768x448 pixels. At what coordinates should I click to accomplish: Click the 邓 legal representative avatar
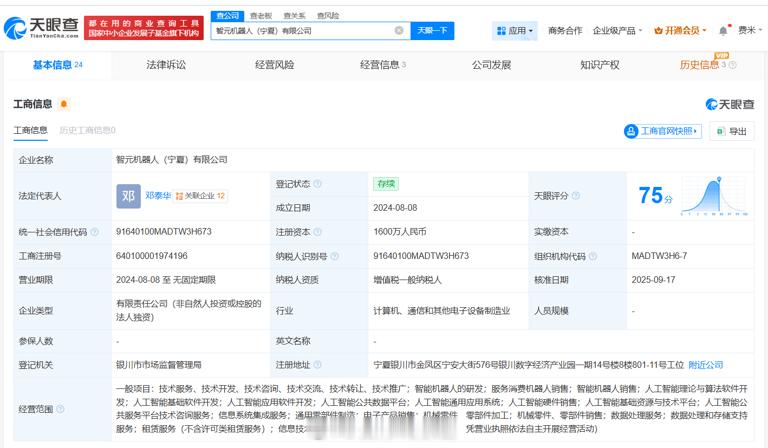point(128,196)
